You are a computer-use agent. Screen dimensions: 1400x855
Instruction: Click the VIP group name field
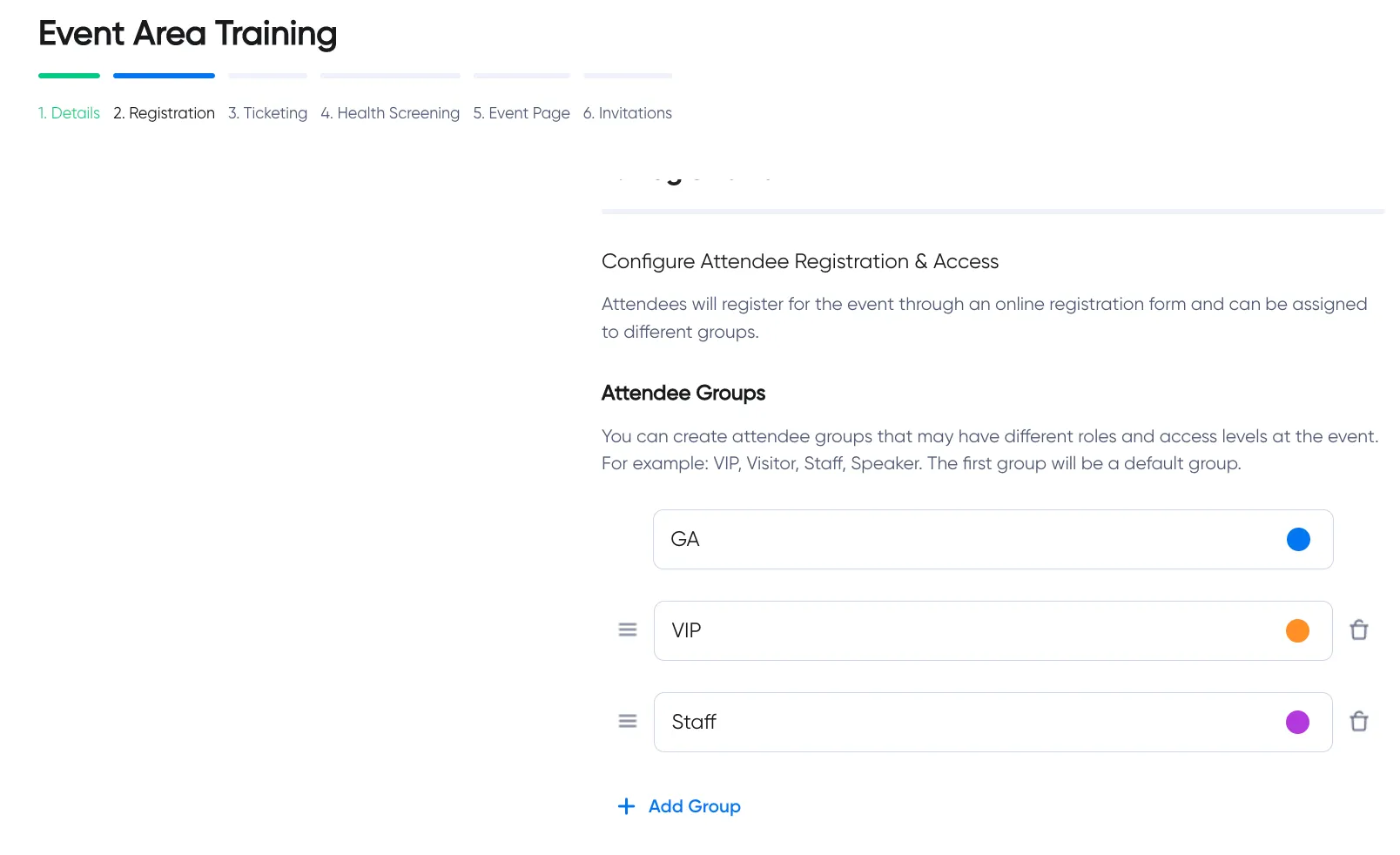pyautogui.click(x=871, y=629)
